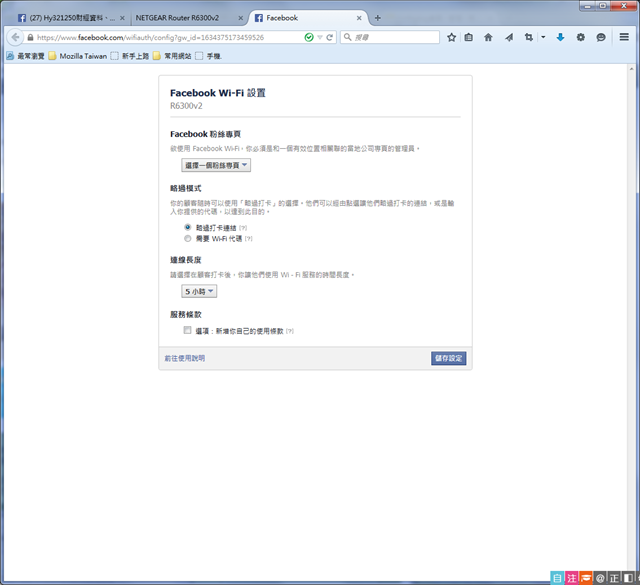Show bookmarks list clipboard icon
This screenshot has width=640, height=585.
pyautogui.click(x=469, y=38)
